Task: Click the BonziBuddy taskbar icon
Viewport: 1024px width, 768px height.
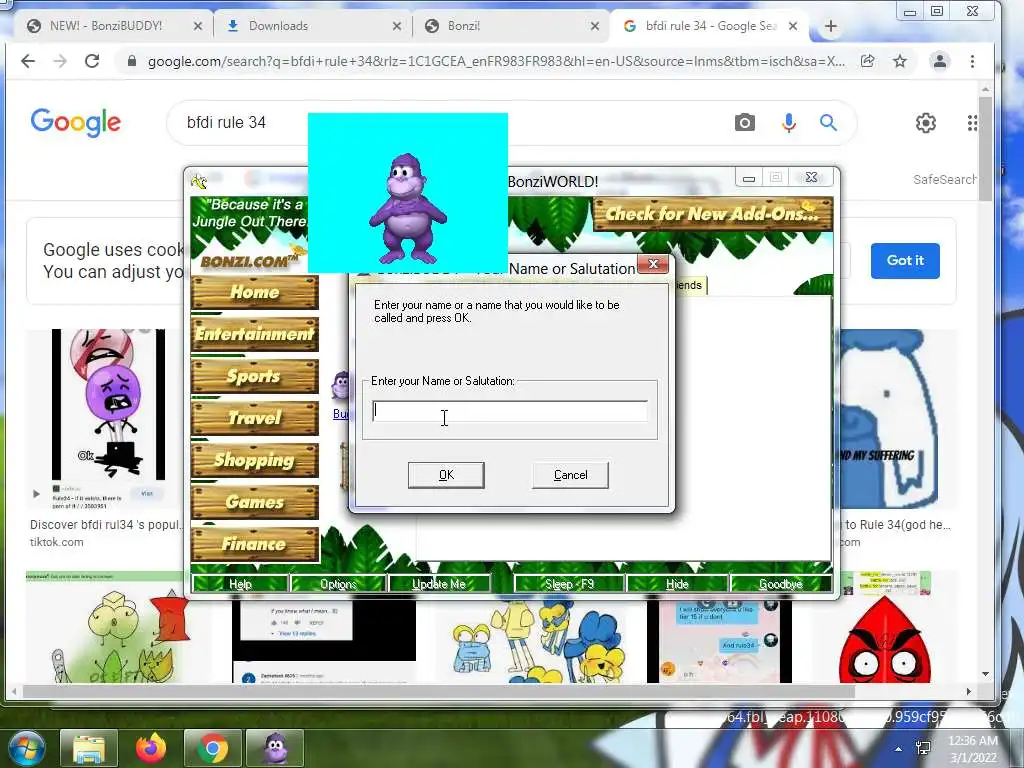Action: (275, 748)
